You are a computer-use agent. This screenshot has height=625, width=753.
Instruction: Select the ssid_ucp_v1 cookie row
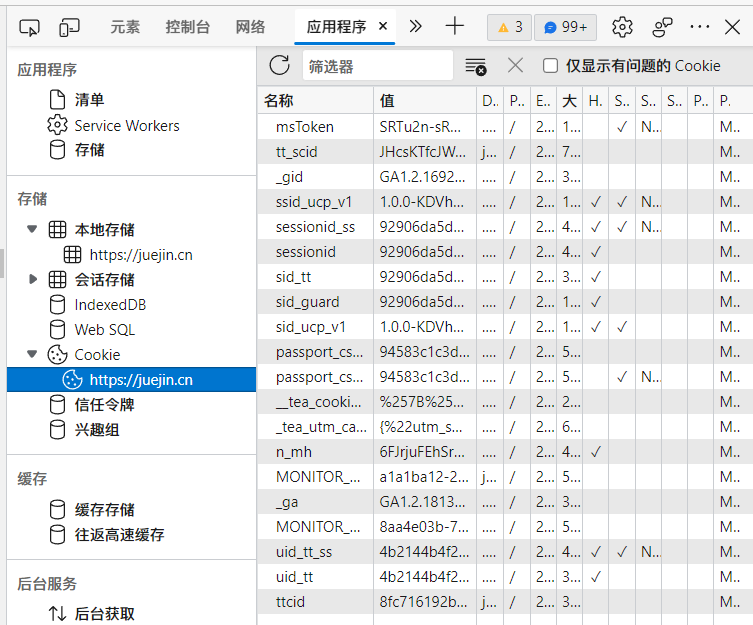click(x=505, y=202)
